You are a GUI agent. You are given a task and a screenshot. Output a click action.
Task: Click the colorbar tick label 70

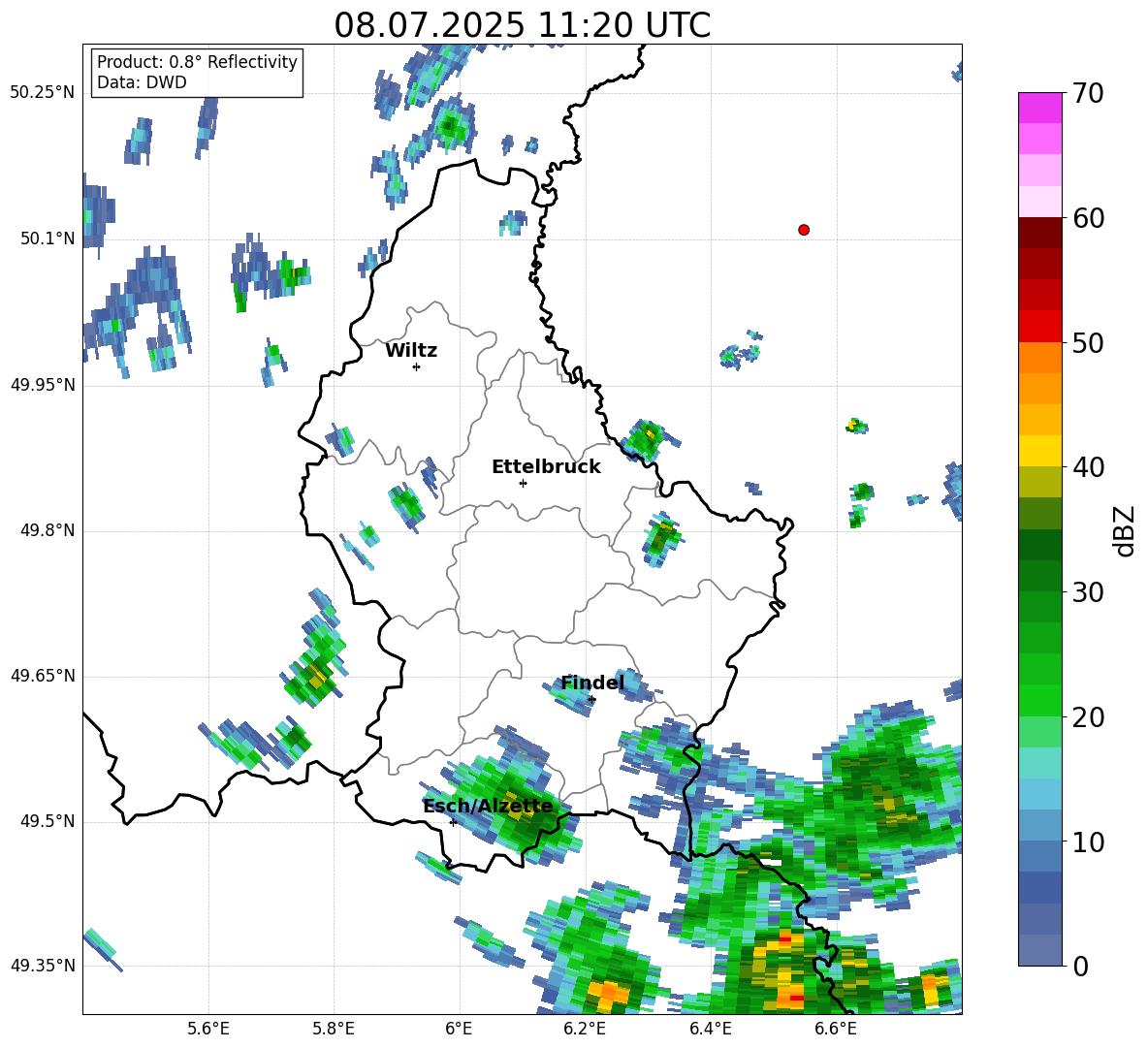pos(1088,94)
